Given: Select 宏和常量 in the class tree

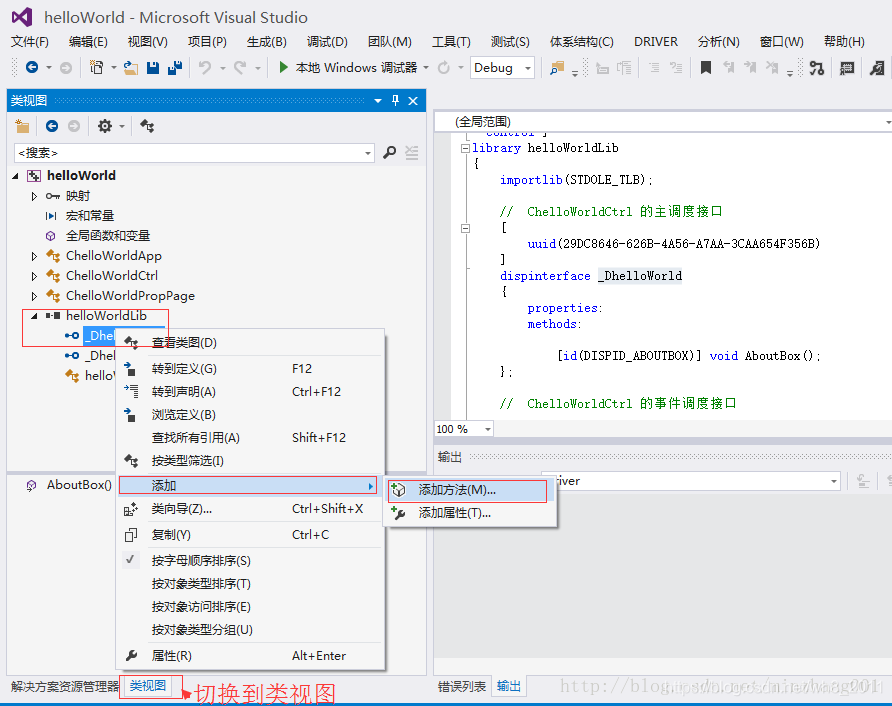Looking at the screenshot, I should [x=90, y=216].
